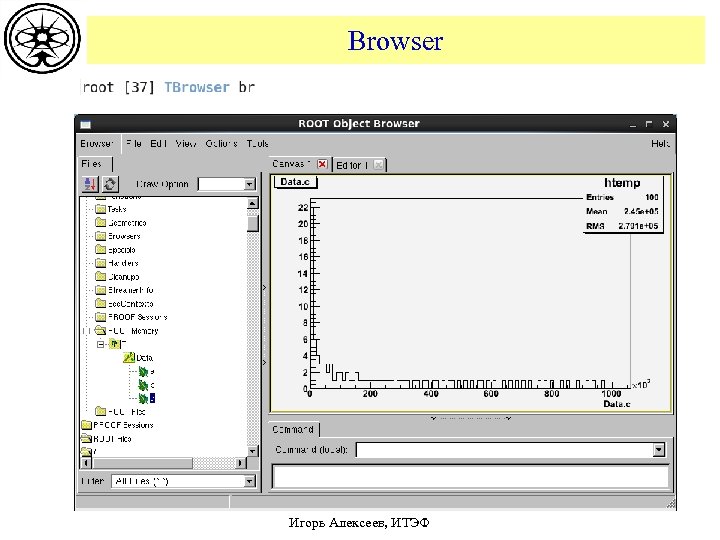Close the Canvas 1 tab
The height and width of the screenshot is (540, 720).
click(x=322, y=164)
